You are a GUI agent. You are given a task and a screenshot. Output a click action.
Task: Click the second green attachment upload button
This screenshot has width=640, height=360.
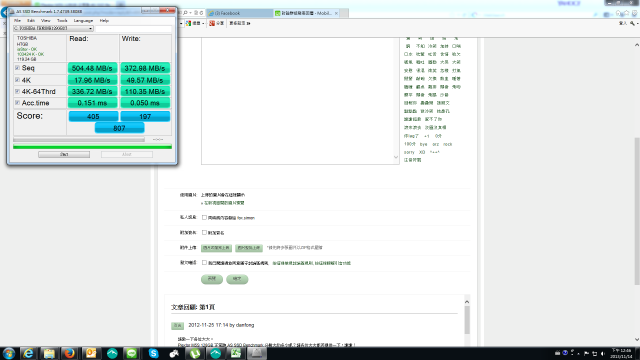point(249,248)
